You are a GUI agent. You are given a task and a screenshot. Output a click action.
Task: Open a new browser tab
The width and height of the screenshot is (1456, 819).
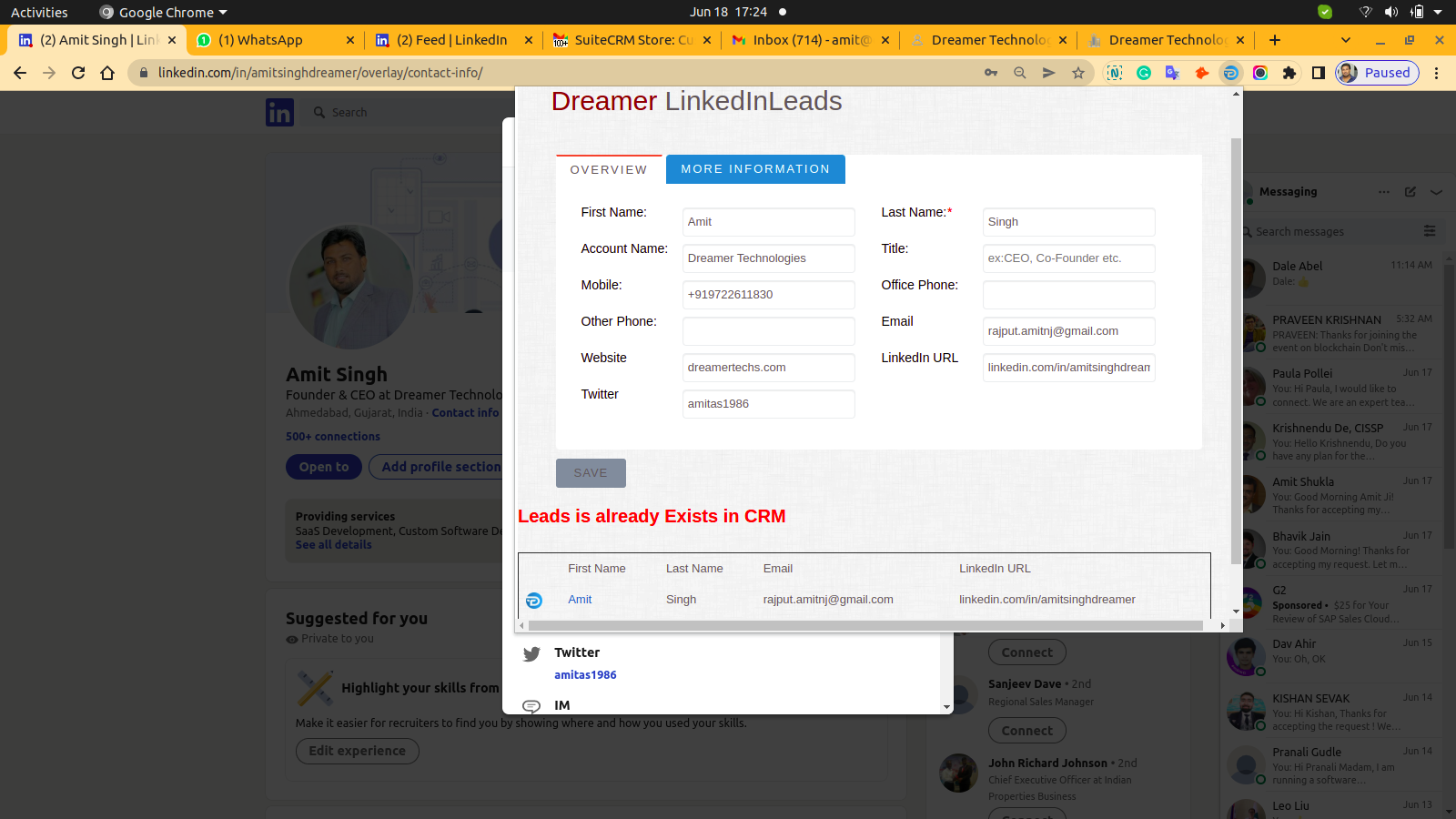pos(1275,40)
